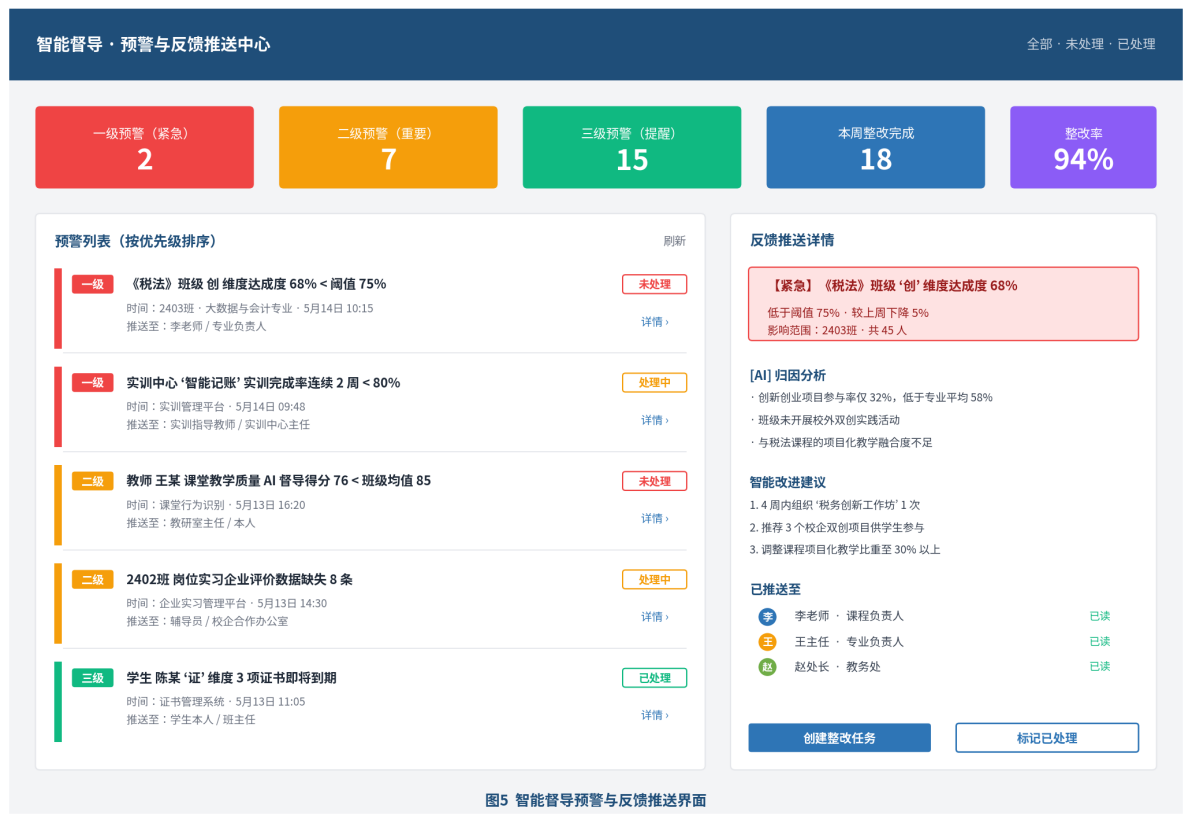
Task: Click the 一级 badge on 实训中心 alert
Action: pos(93,382)
